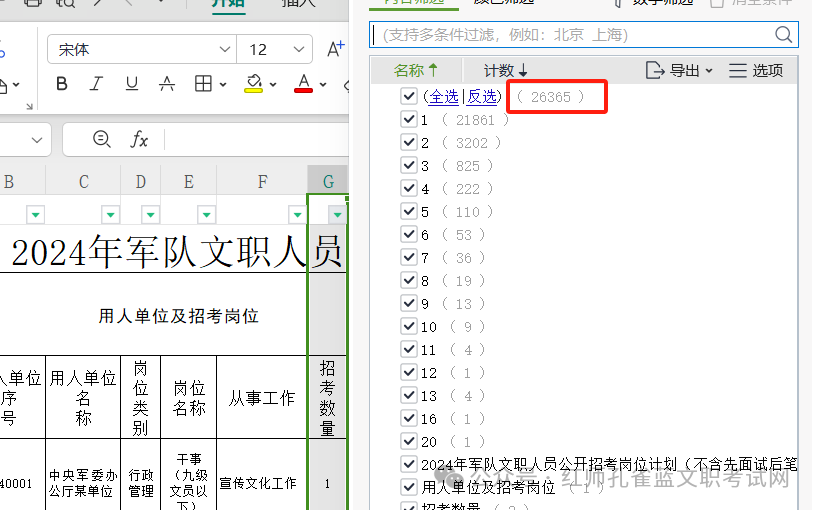The height and width of the screenshot is (510, 816).
Task: Apply underline to selected text
Action: point(131,84)
